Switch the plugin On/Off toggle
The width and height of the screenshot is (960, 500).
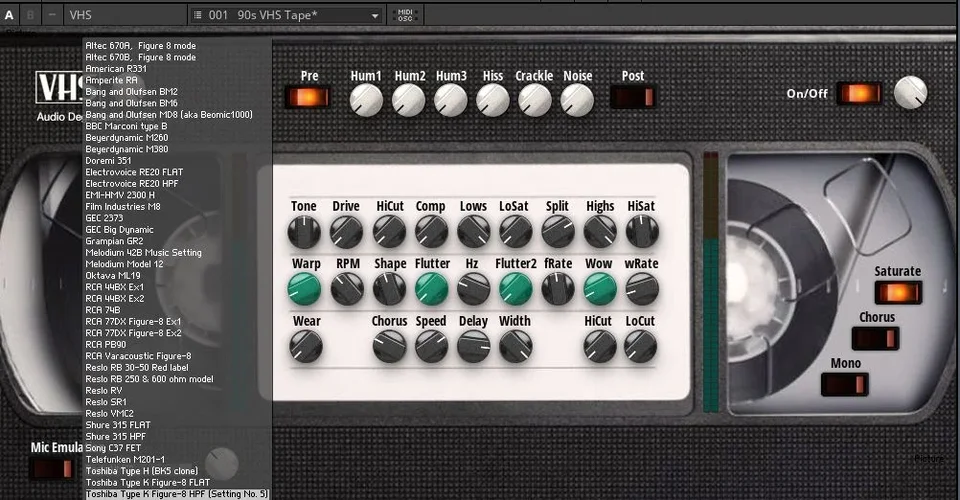[x=860, y=93]
